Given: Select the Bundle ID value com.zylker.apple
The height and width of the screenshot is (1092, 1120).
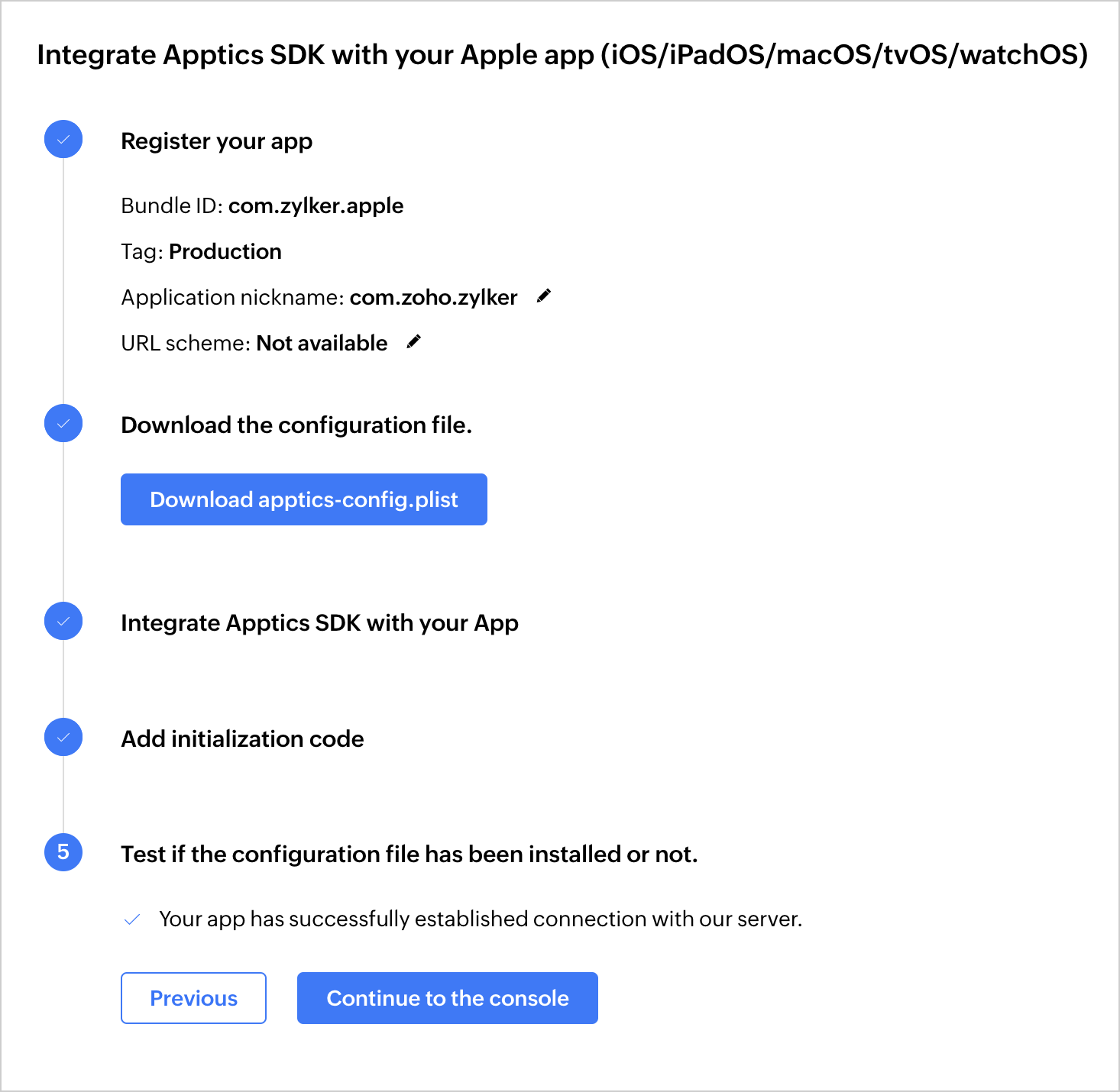Looking at the screenshot, I should pyautogui.click(x=316, y=205).
